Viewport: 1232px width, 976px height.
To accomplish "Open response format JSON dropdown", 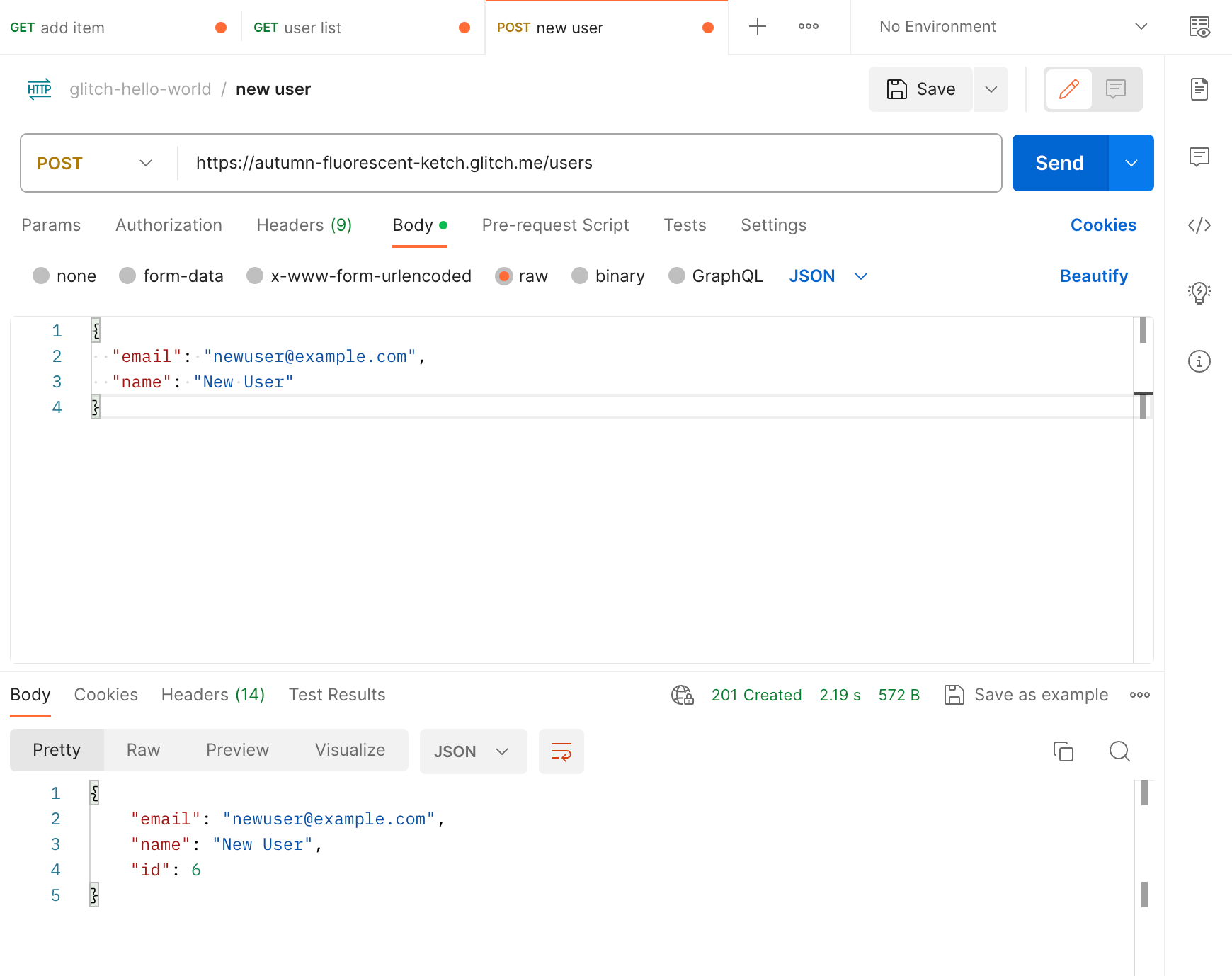I will (x=474, y=751).
